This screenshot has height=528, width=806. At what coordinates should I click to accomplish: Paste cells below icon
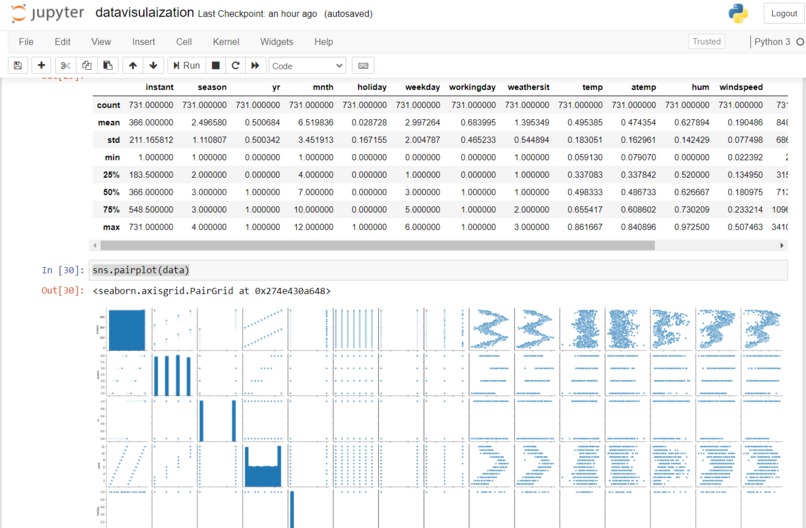[108, 66]
